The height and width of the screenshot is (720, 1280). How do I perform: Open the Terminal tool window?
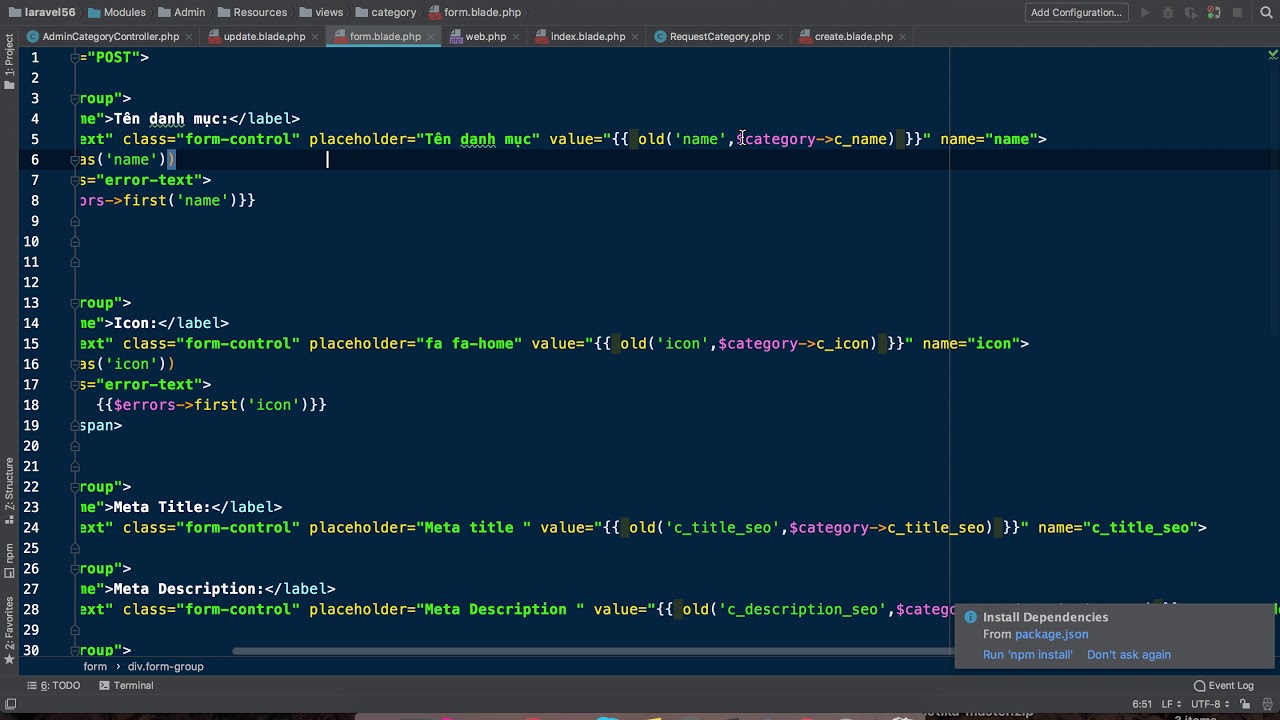pos(126,686)
